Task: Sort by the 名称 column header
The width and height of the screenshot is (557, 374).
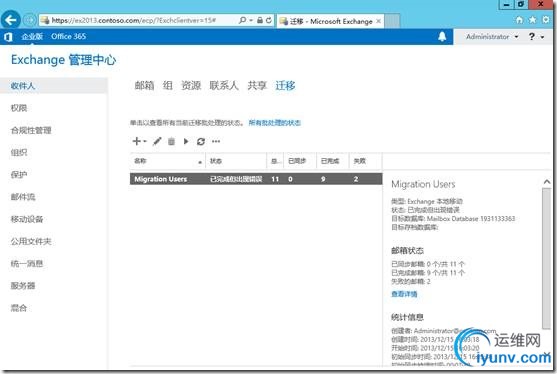Action: [x=168, y=161]
